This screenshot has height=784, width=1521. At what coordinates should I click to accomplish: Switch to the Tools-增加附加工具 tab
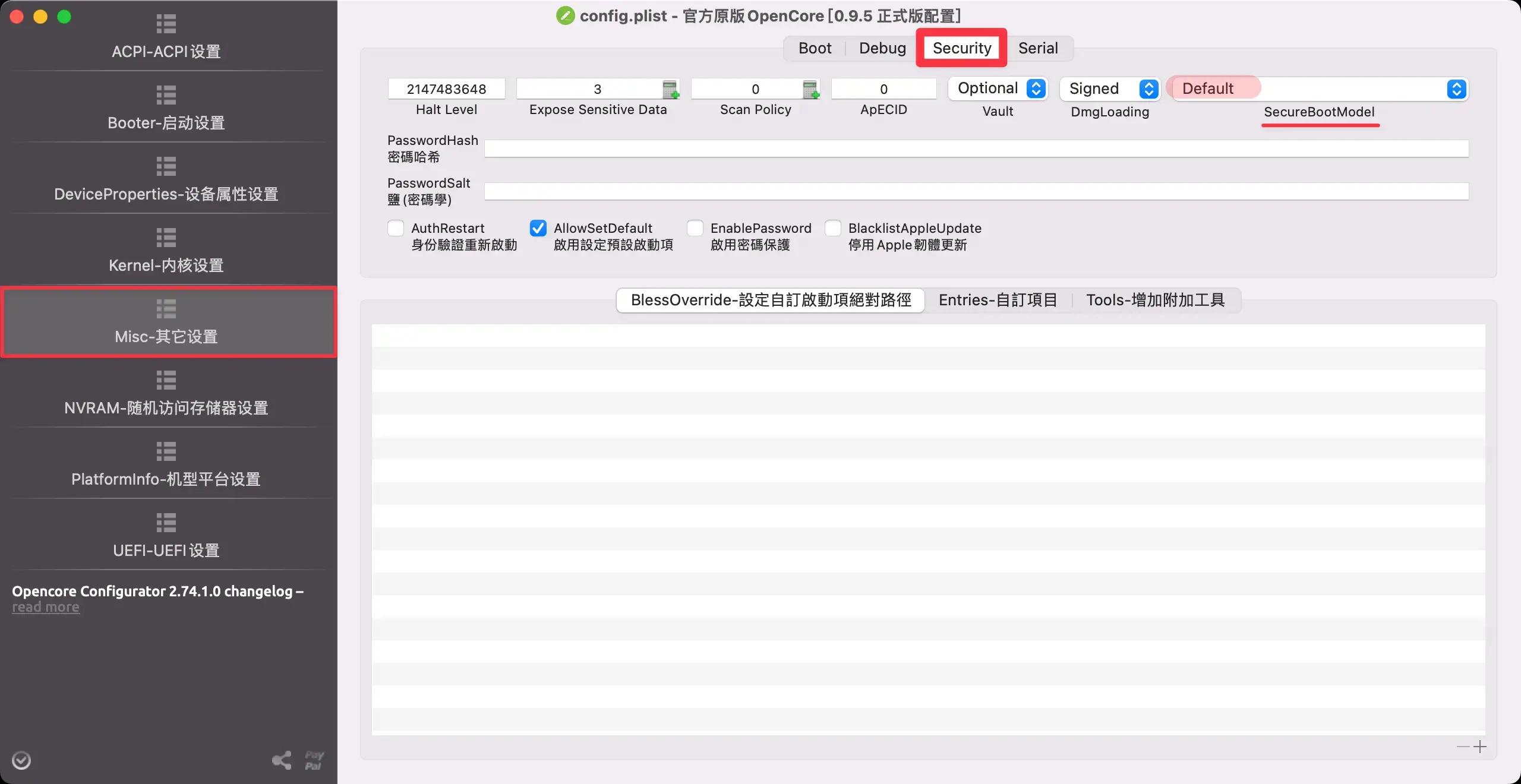tap(1156, 300)
